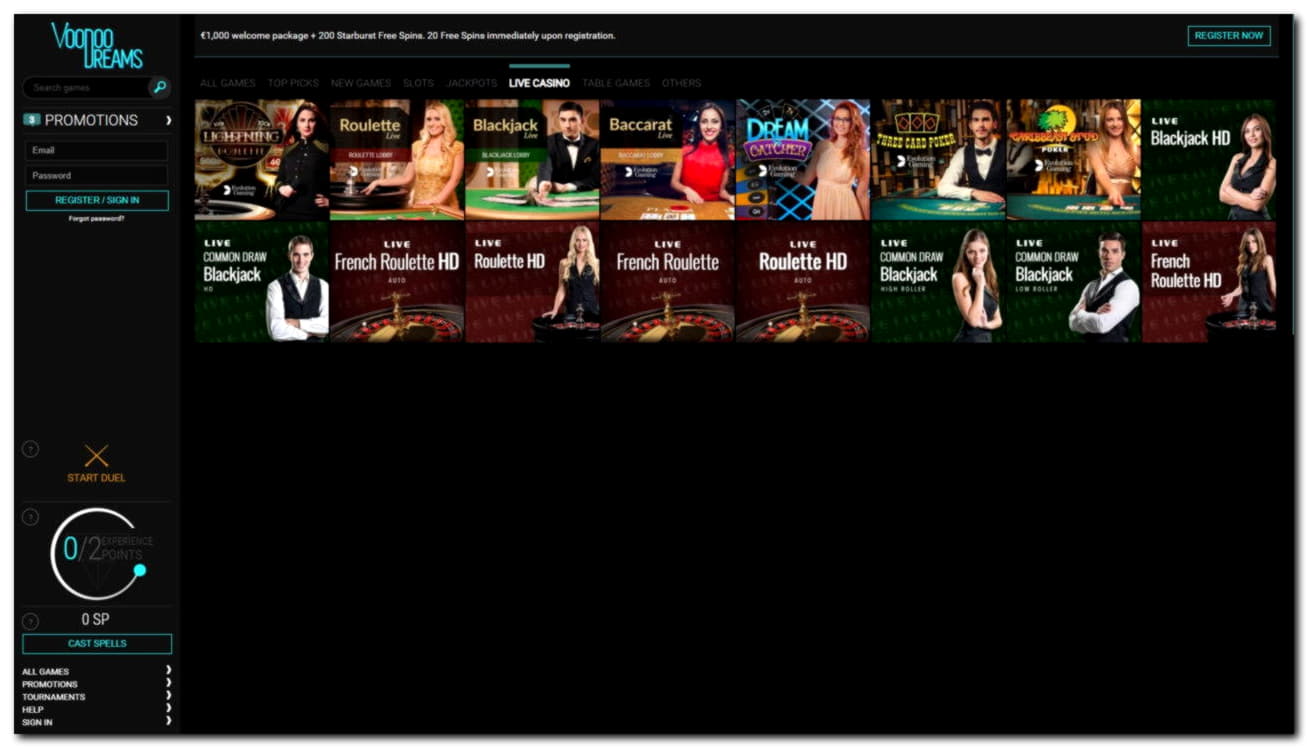Open the Baccarat Live thumbnail

click(x=667, y=159)
